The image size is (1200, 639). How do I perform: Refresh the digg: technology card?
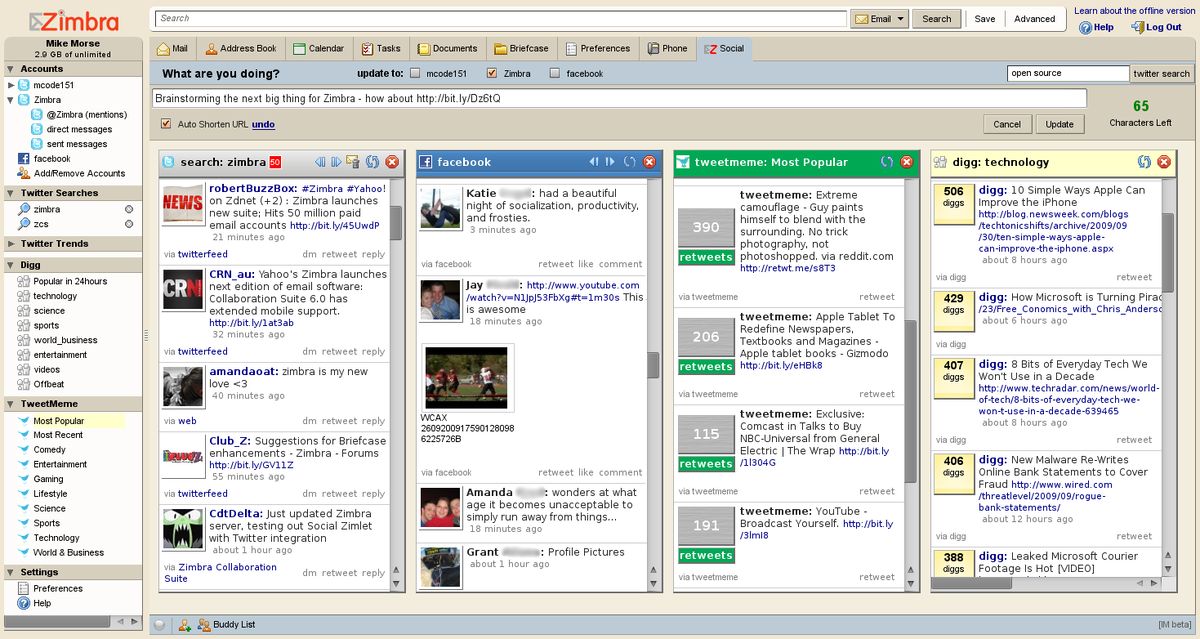(1144, 162)
